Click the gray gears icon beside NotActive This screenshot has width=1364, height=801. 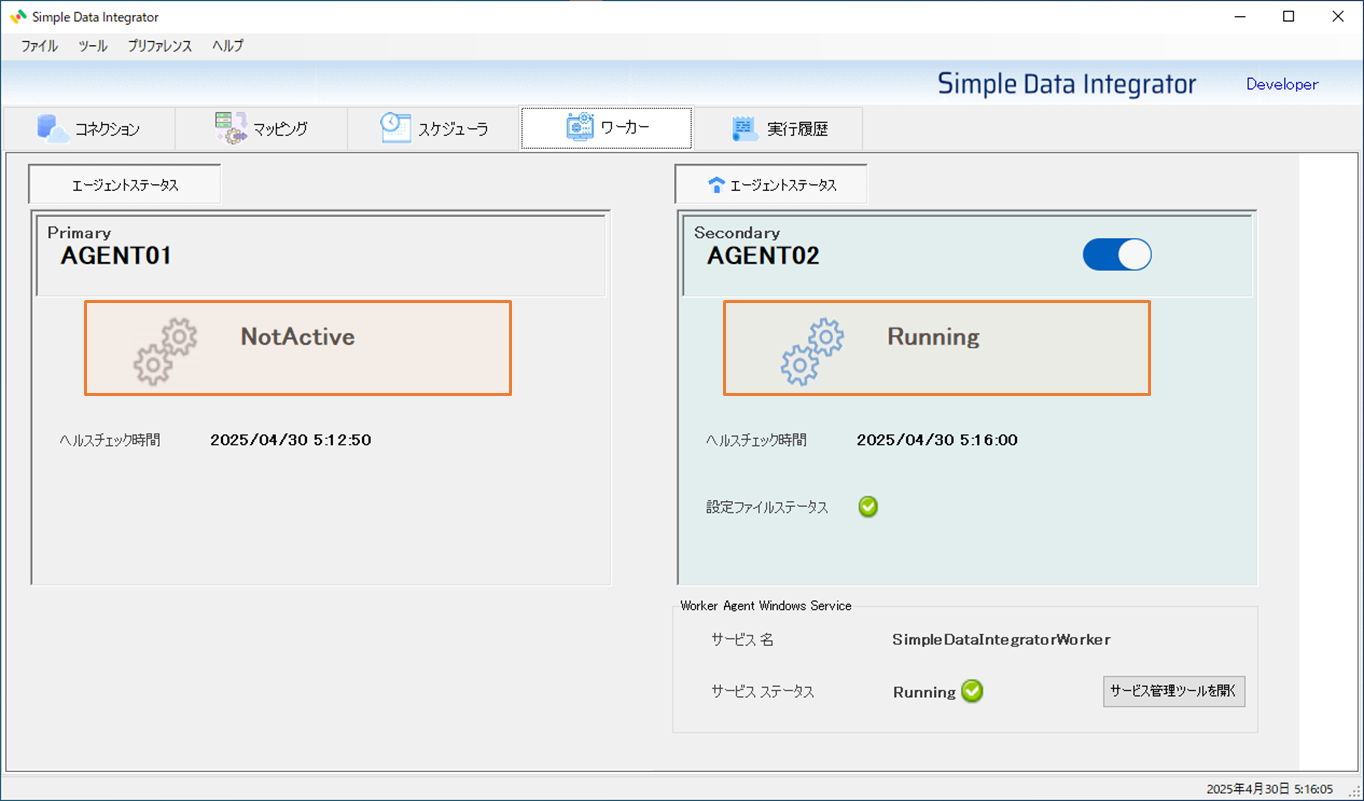coord(165,351)
